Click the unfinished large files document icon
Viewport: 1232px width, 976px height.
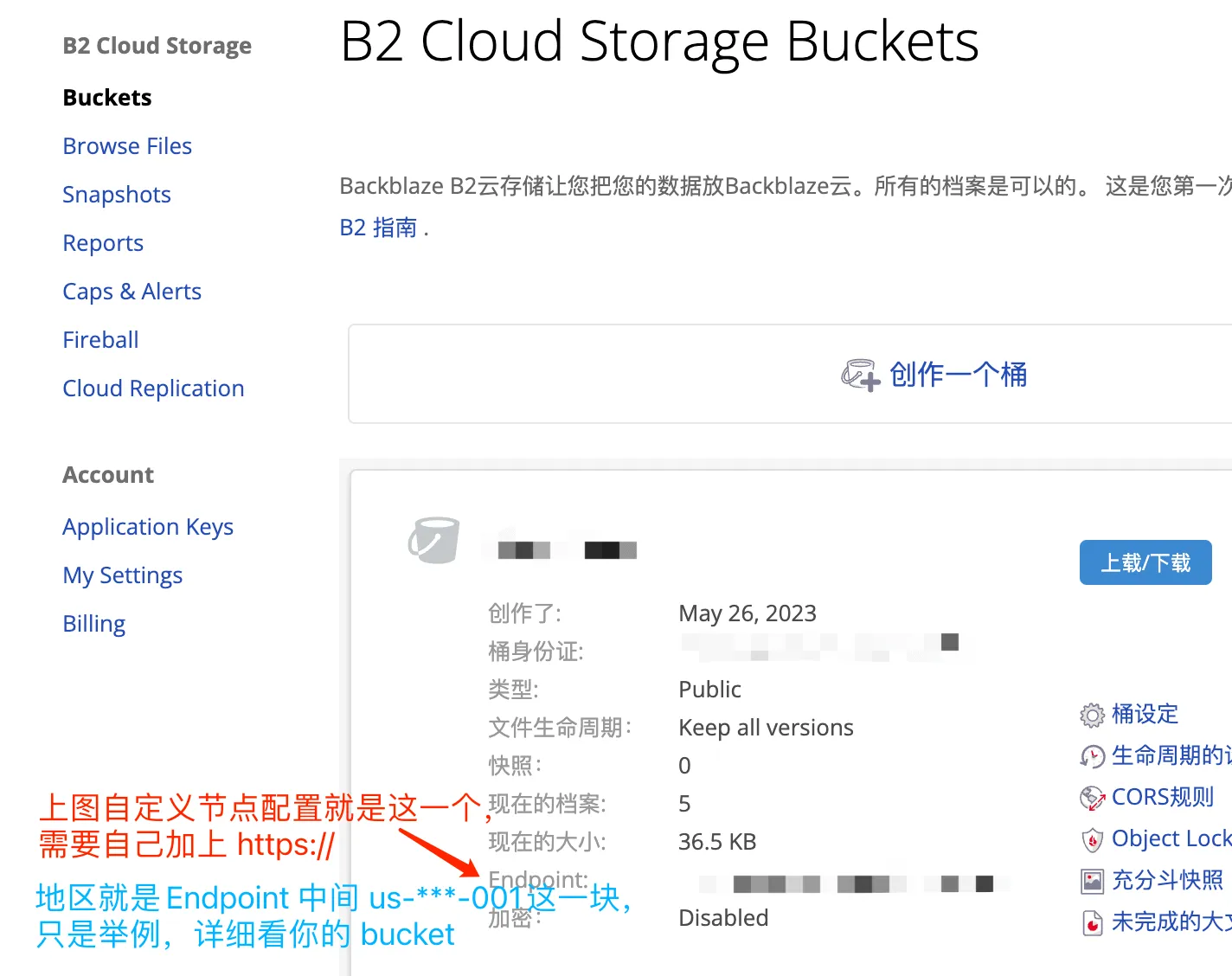pyautogui.click(x=1093, y=922)
